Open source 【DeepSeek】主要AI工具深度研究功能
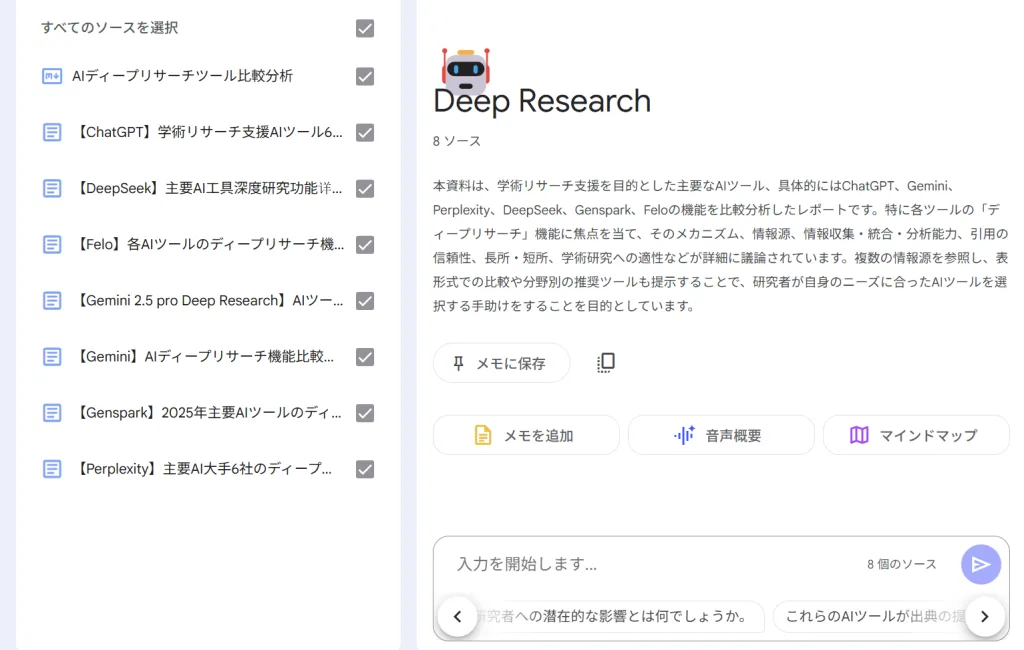Screen dimensions: 1024x650 tap(209, 189)
